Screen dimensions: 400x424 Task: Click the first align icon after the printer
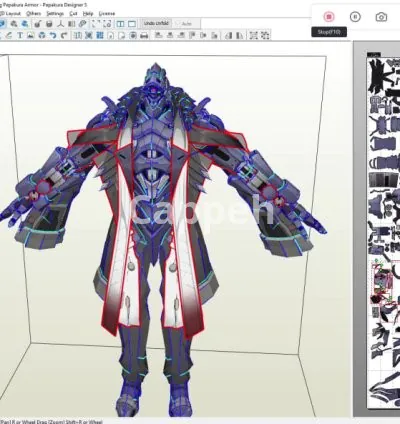[158, 35]
